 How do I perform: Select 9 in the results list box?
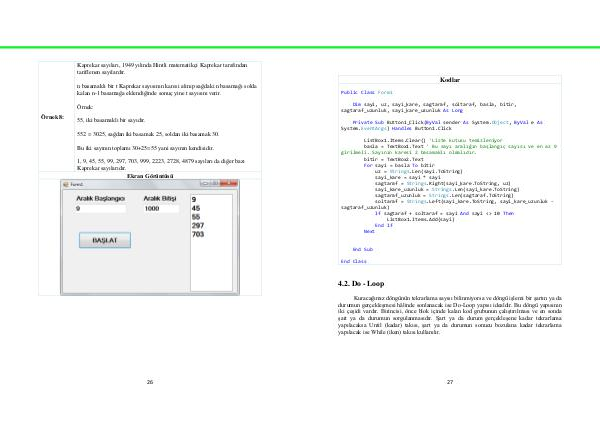[194, 201]
